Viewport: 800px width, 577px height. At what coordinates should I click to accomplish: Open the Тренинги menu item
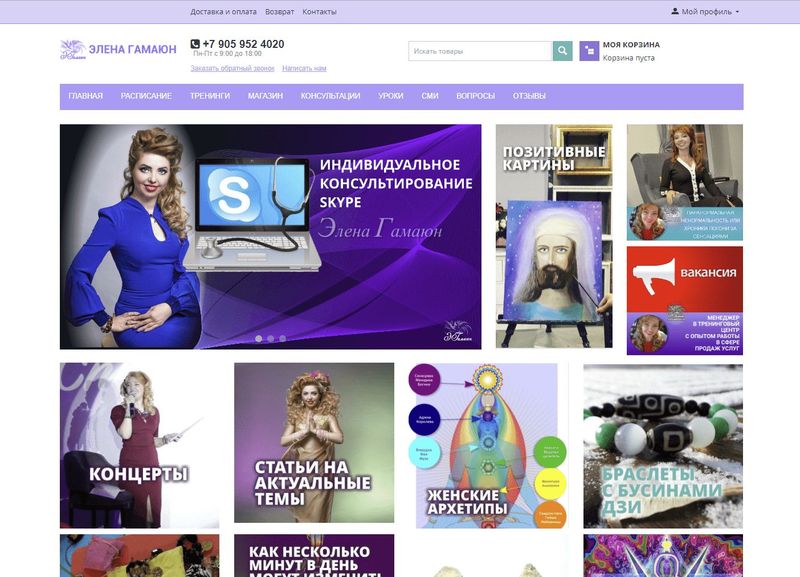point(210,96)
